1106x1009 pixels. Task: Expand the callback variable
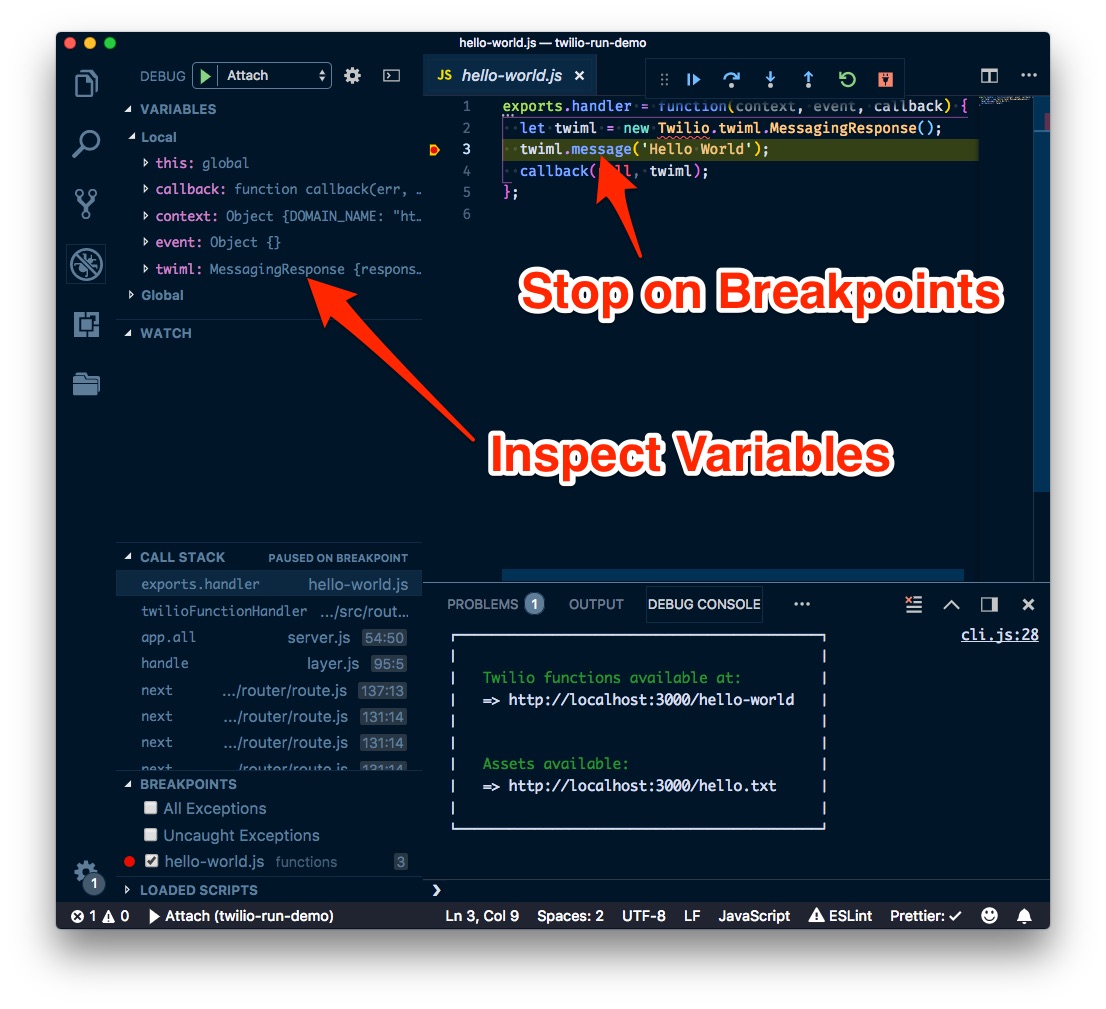pos(145,189)
